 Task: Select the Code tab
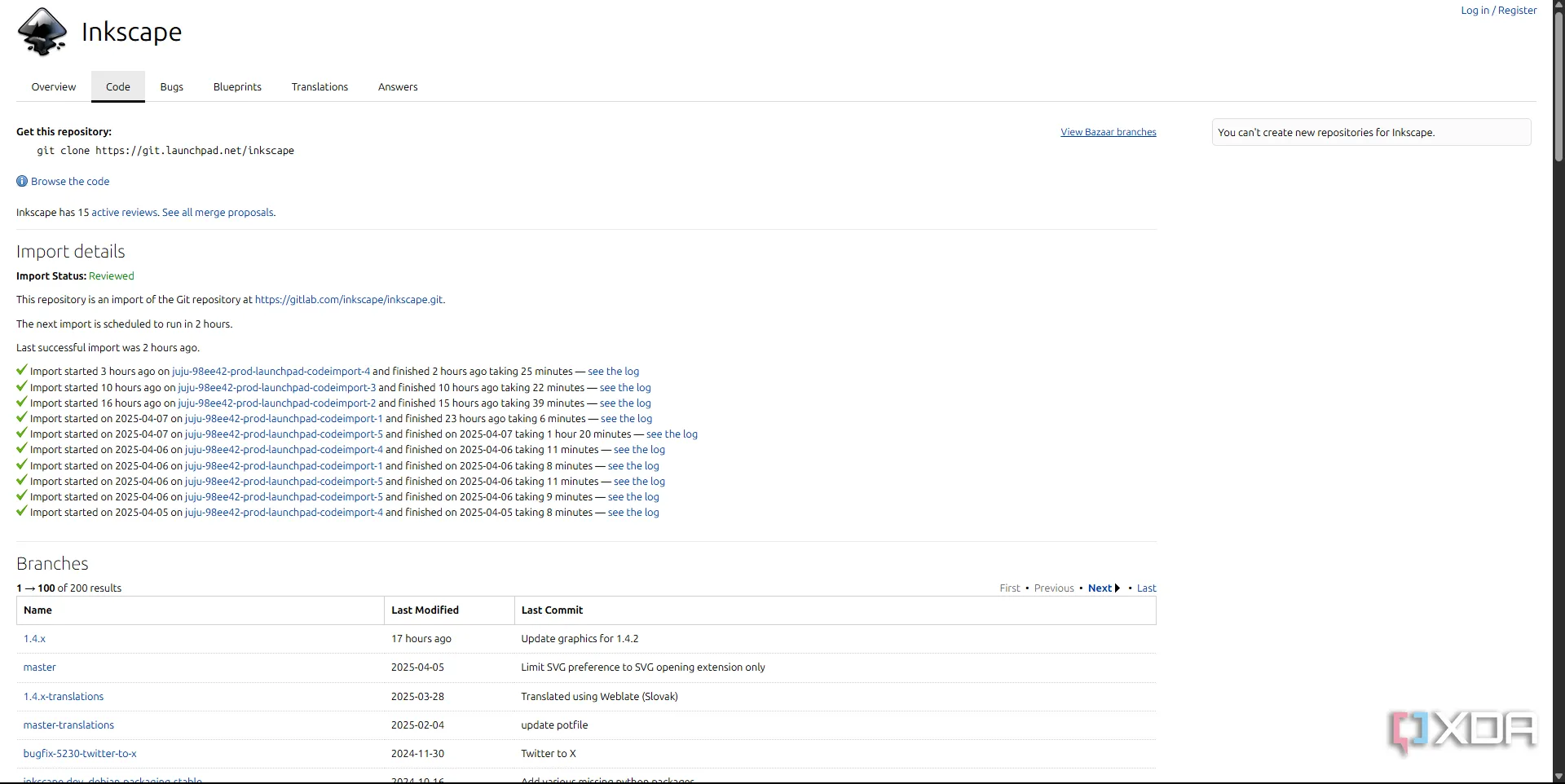(x=118, y=87)
